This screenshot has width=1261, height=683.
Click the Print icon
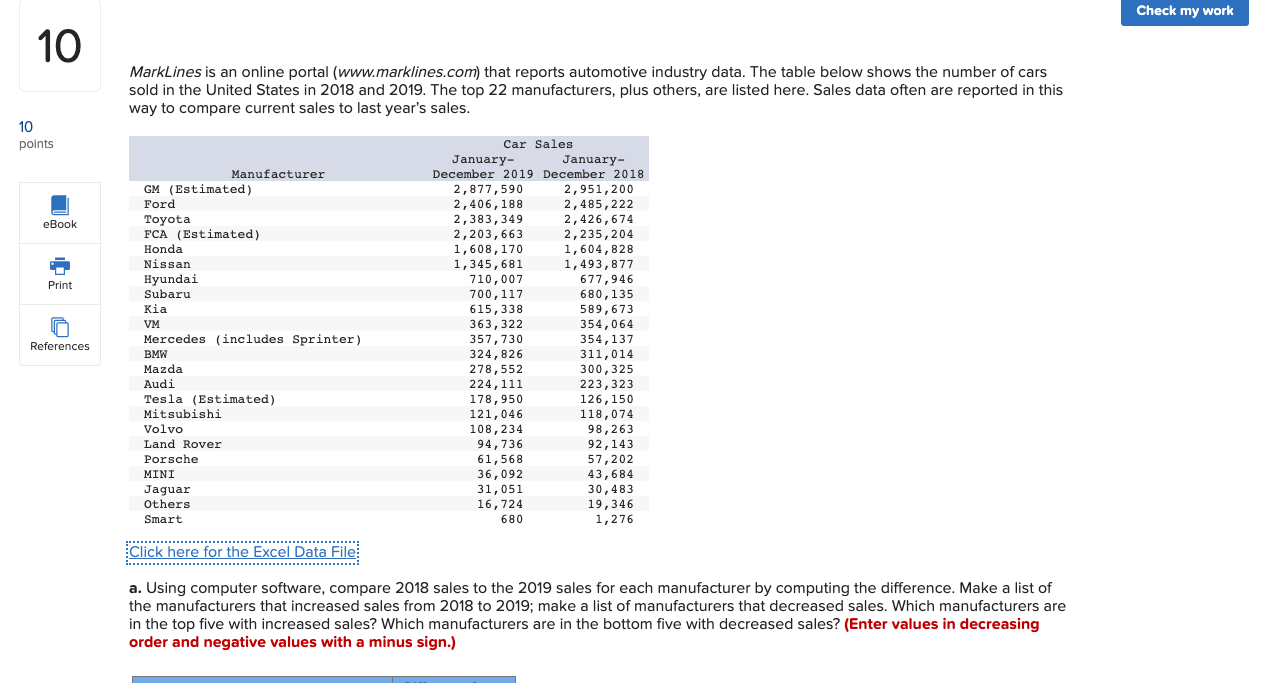tap(59, 273)
